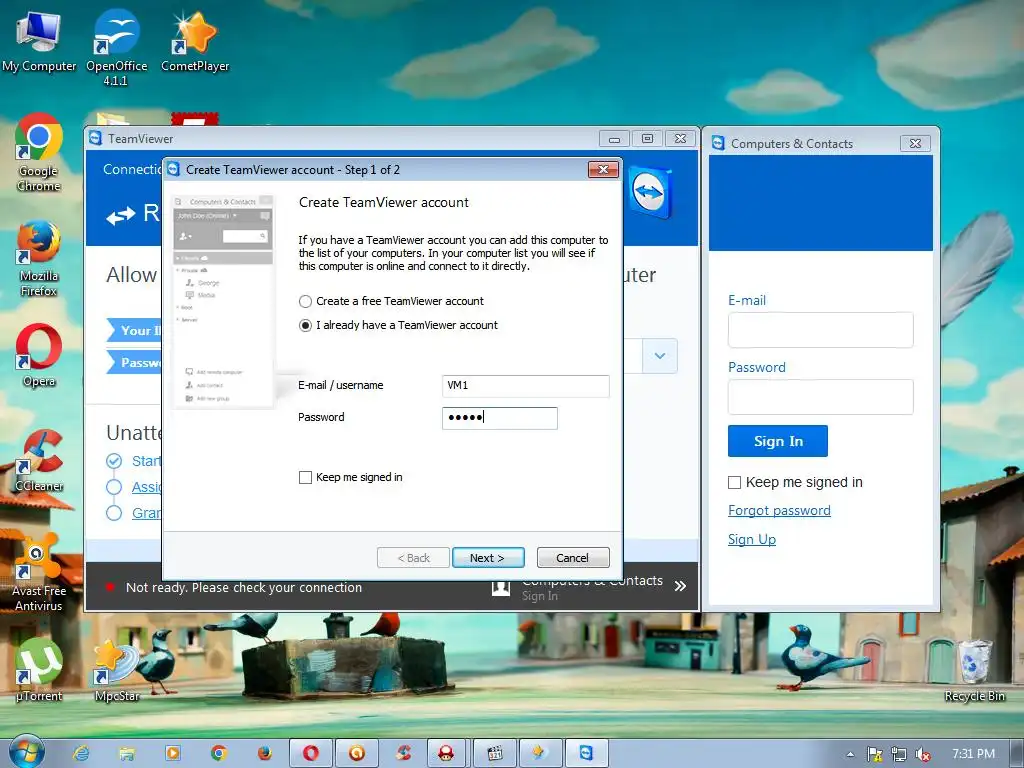This screenshot has width=1024, height=768.
Task: Open Assign device to account link
Action: tap(146, 487)
